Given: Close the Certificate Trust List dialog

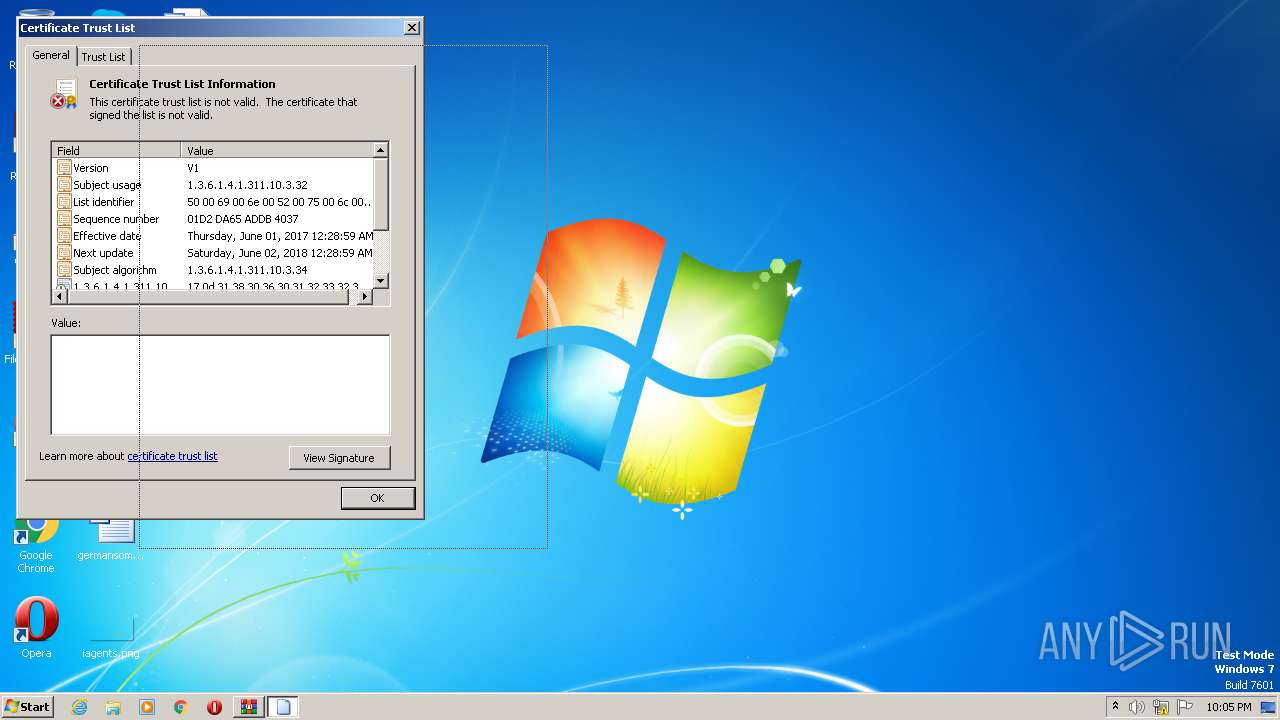Looking at the screenshot, I should [411, 28].
